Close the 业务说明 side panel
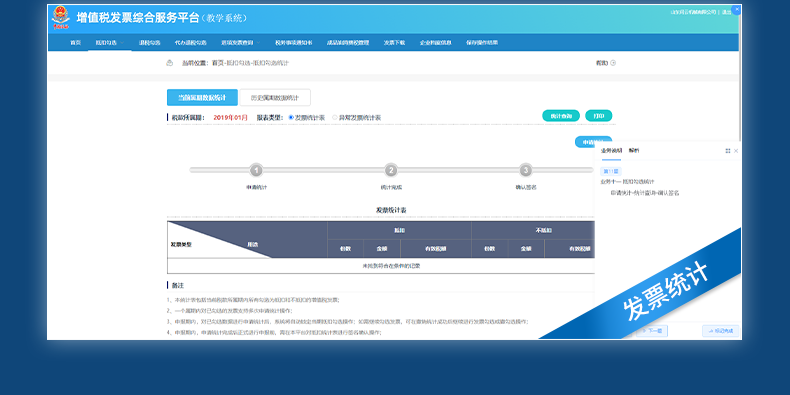The height and width of the screenshot is (395, 790). tap(736, 151)
